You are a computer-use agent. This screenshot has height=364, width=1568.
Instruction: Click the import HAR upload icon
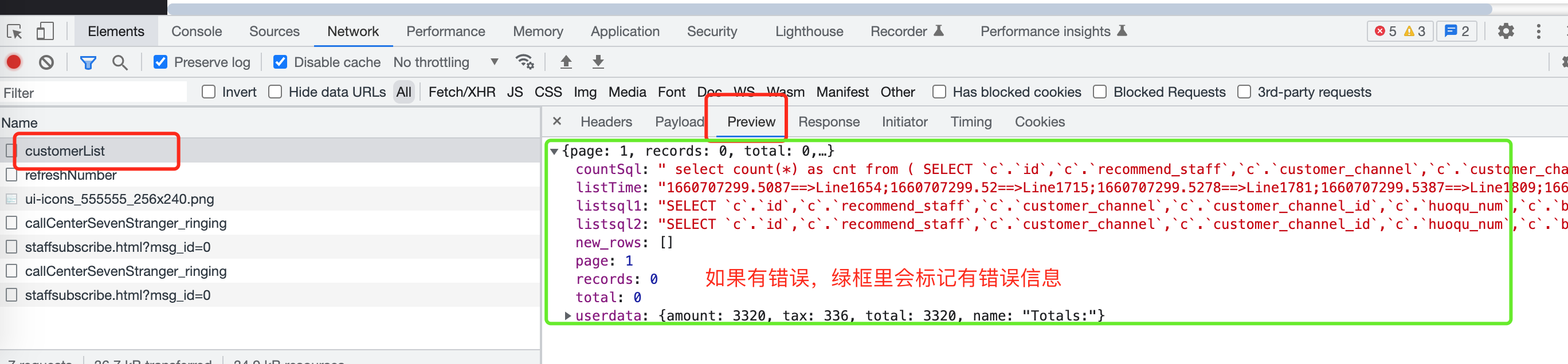tap(566, 62)
